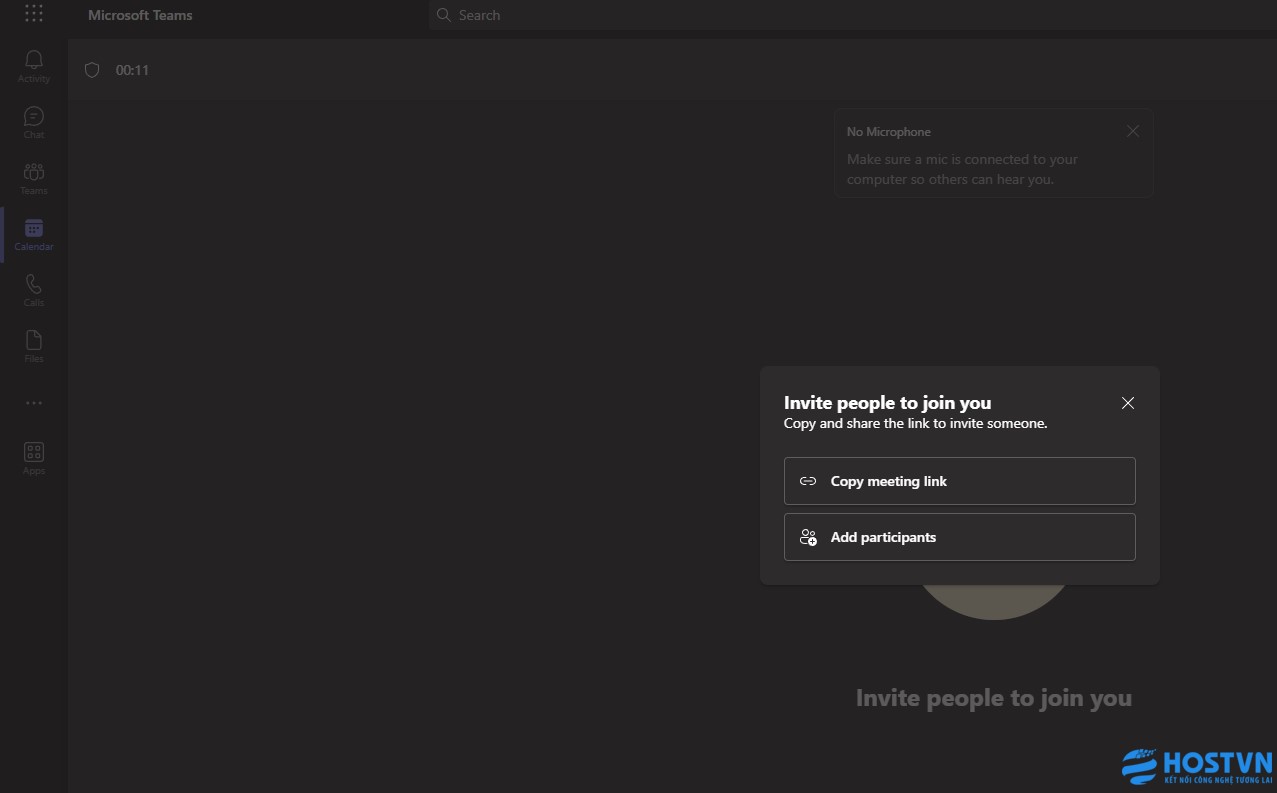Click the Search box

[853, 15]
